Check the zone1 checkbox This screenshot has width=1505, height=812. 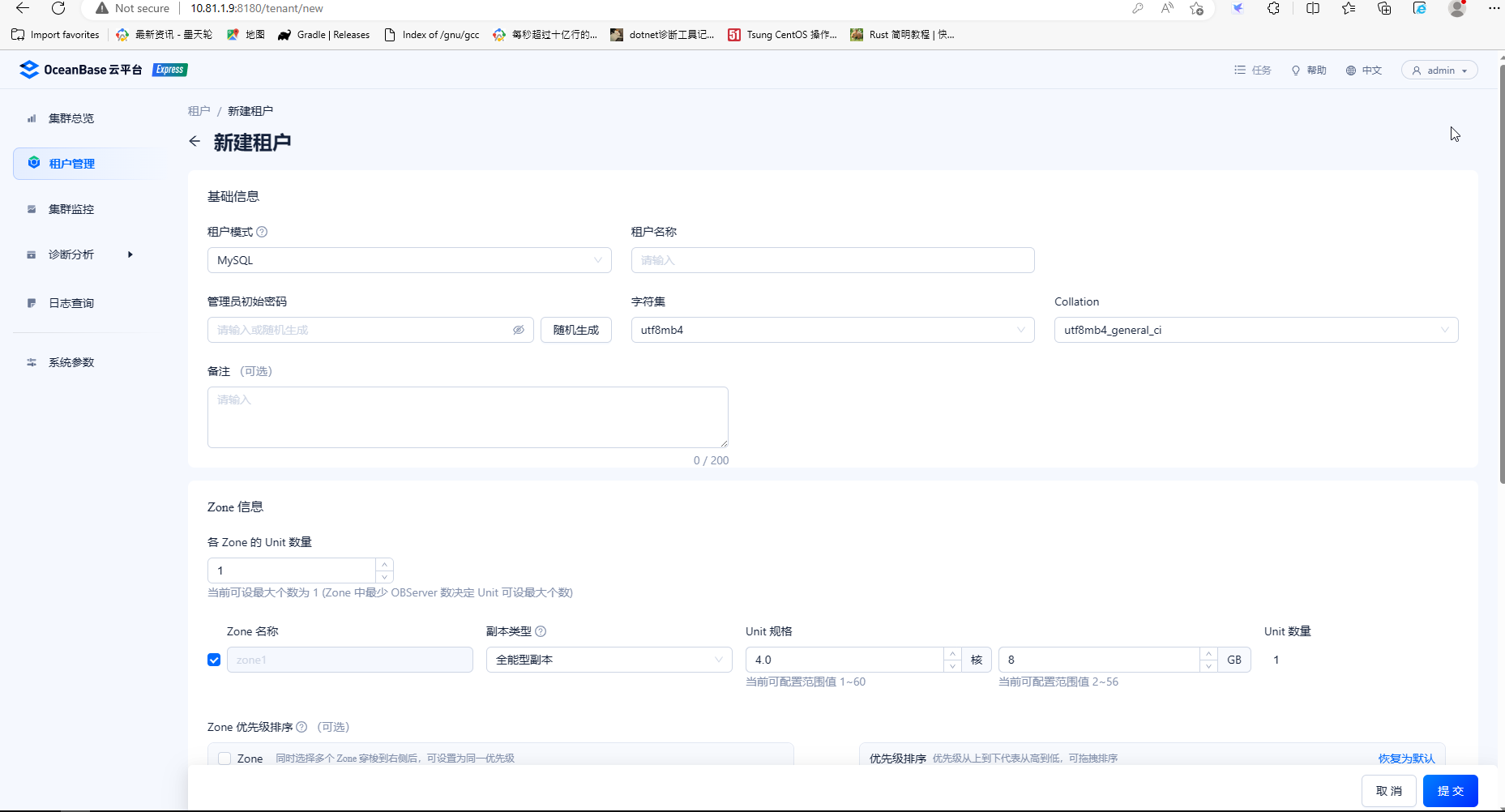(214, 660)
